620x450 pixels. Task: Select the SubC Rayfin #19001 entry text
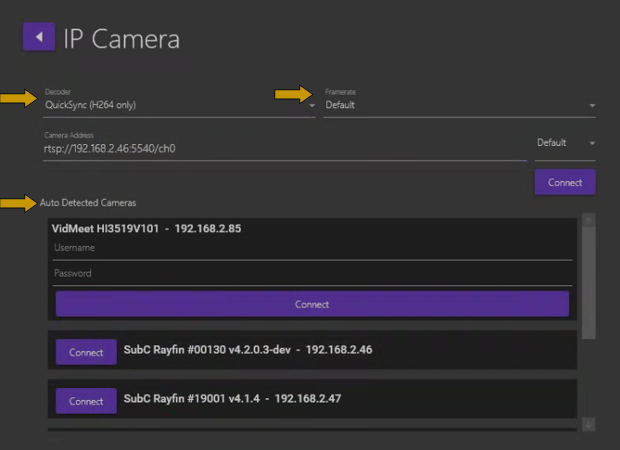(x=235, y=399)
